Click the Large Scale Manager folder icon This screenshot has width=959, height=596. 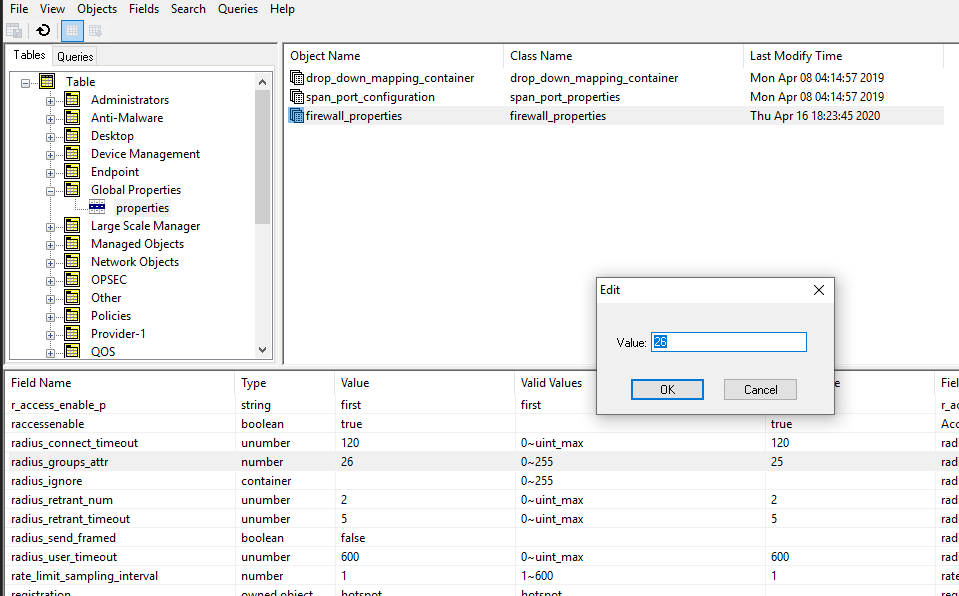tap(72, 225)
